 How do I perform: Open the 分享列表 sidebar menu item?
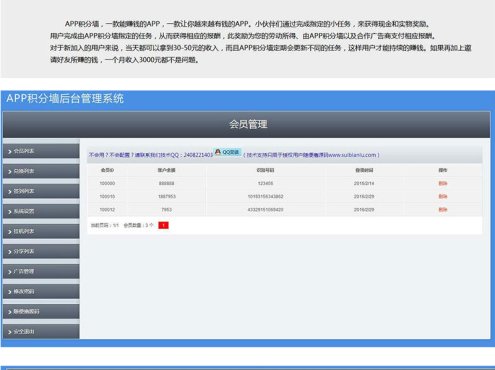(41, 251)
